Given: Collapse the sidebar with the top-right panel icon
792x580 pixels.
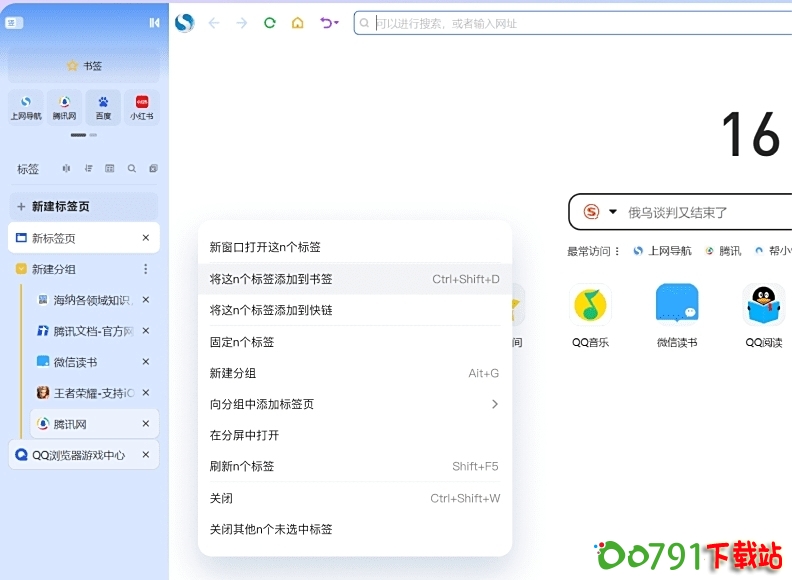Looking at the screenshot, I should tap(154, 22).
